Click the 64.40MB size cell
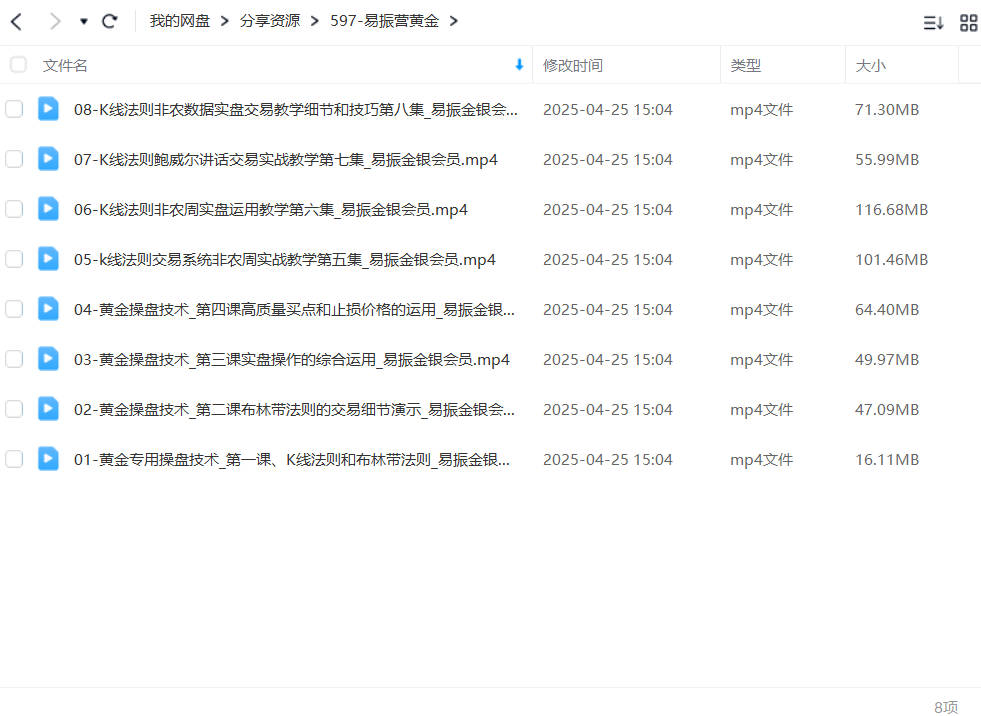Viewport: 981px width, 716px height. coord(887,310)
